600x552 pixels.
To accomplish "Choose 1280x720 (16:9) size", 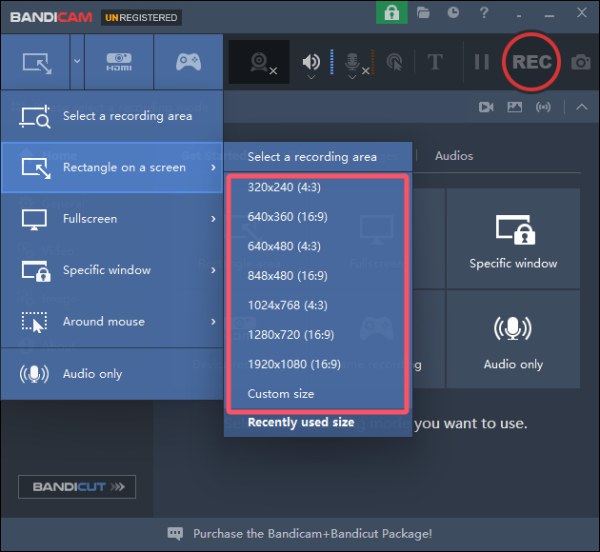I will [x=318, y=335].
